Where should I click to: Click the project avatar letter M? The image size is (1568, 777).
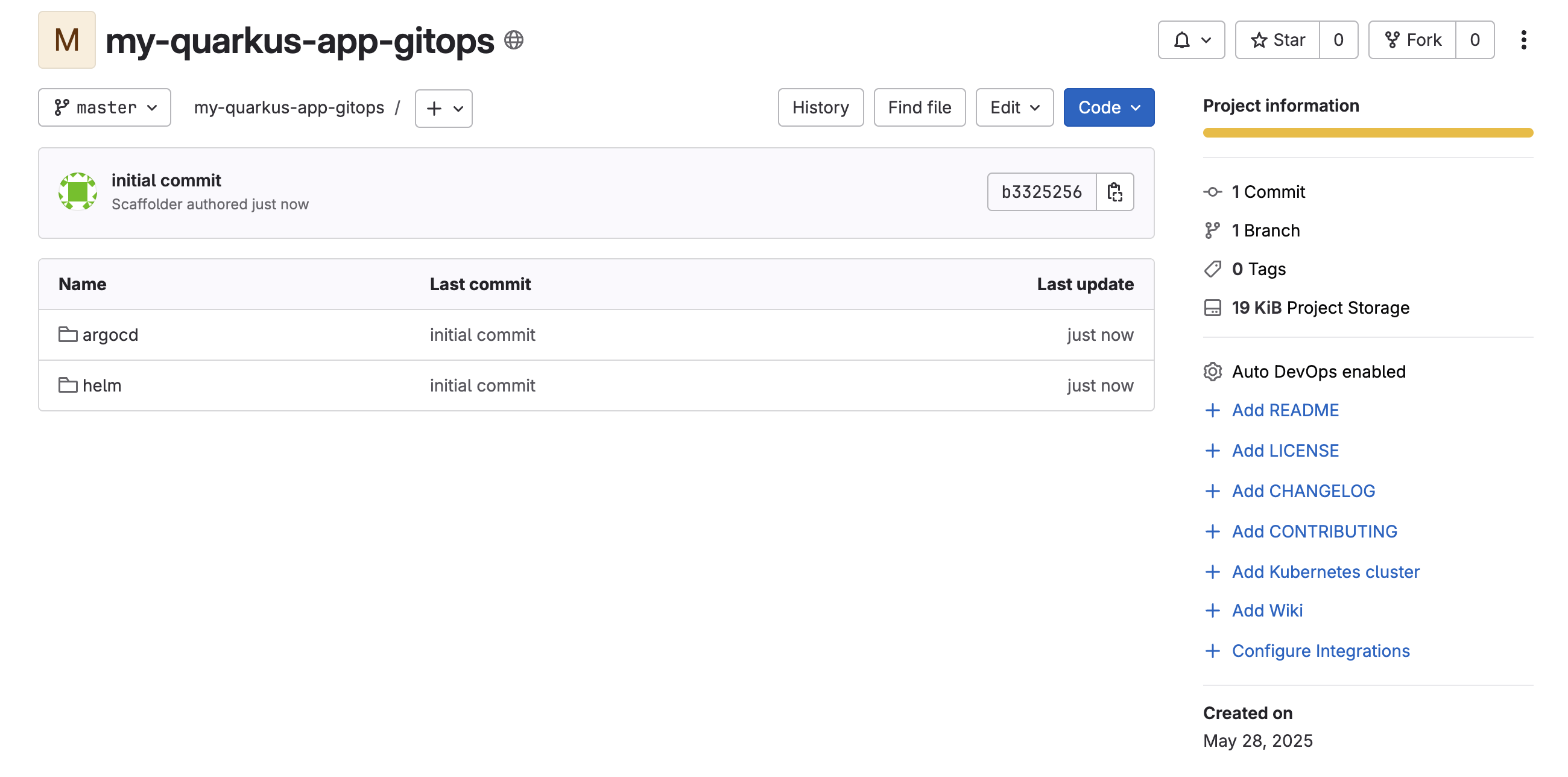66,40
